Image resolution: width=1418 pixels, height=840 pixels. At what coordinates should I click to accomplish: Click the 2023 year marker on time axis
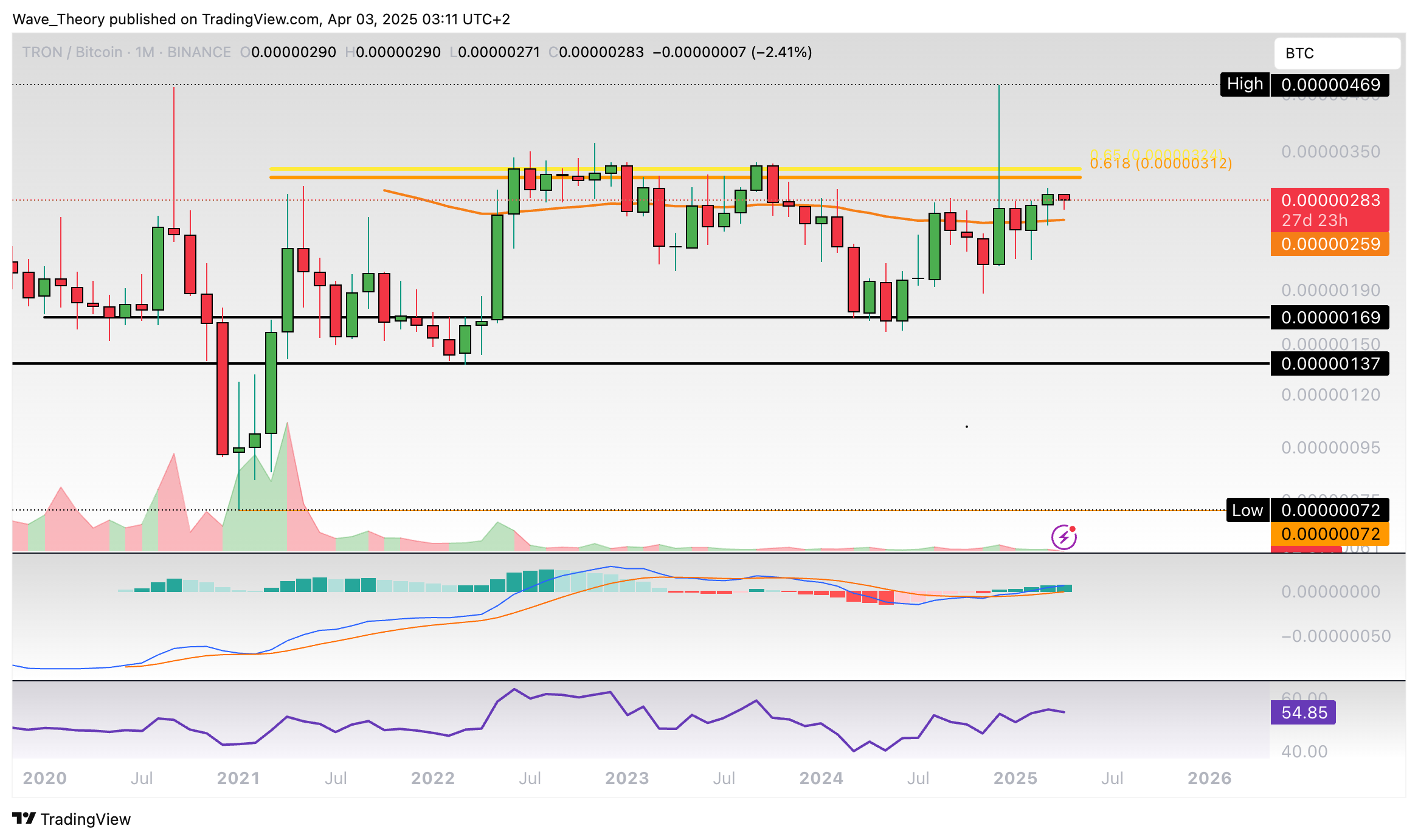[x=627, y=778]
